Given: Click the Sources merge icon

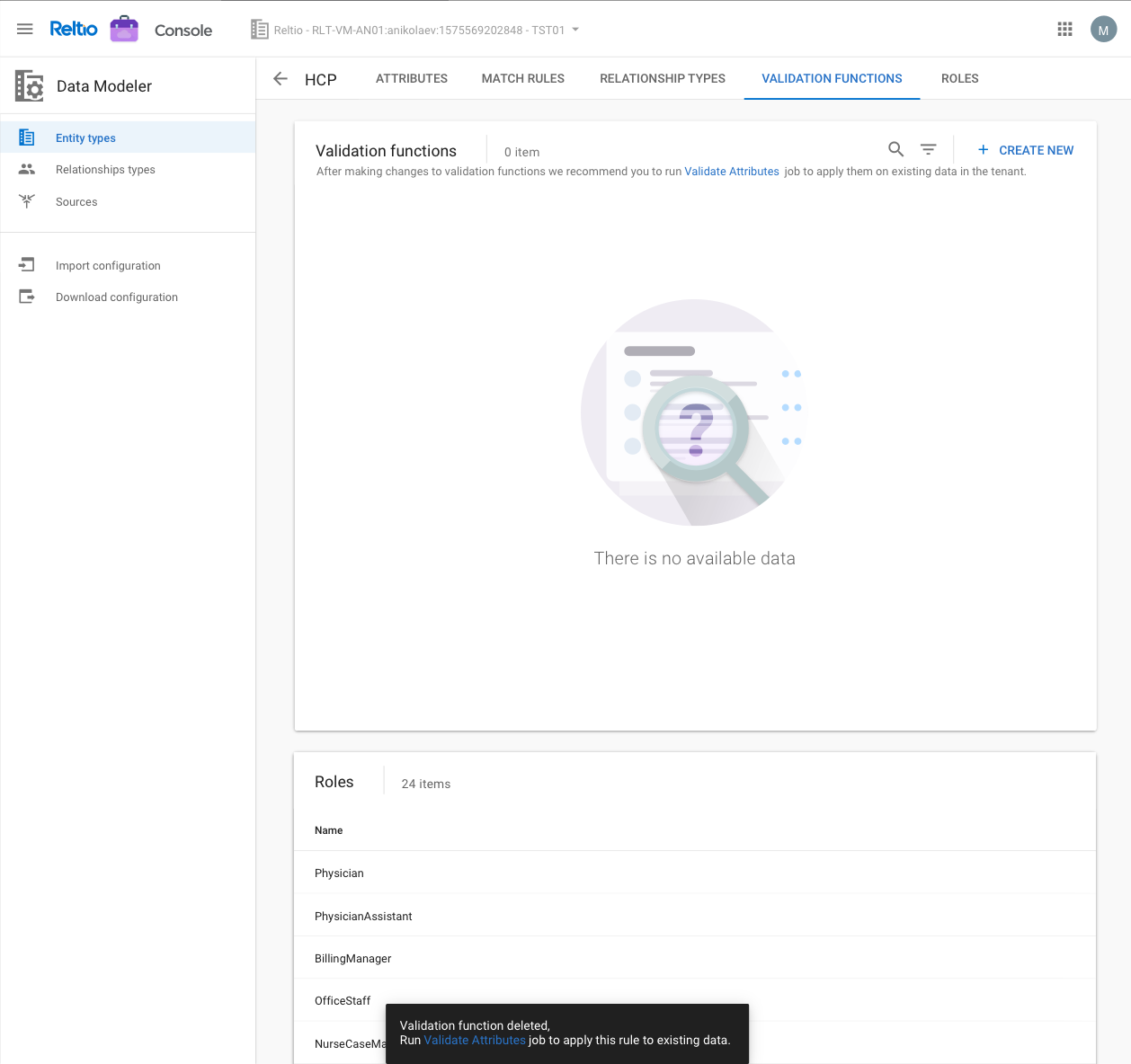Looking at the screenshot, I should click(27, 201).
